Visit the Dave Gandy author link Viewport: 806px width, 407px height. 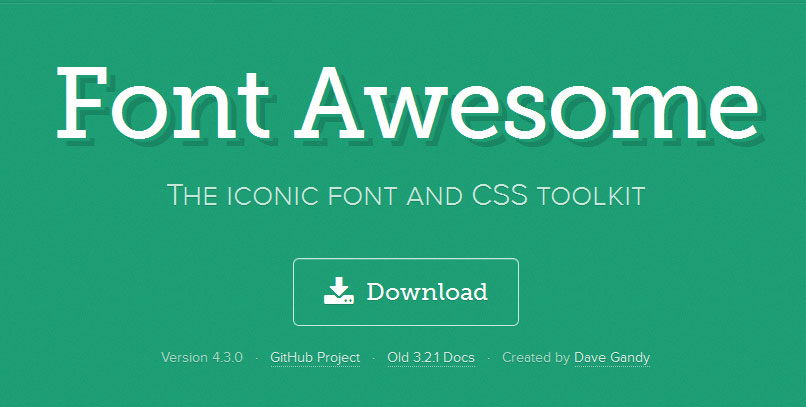612,357
